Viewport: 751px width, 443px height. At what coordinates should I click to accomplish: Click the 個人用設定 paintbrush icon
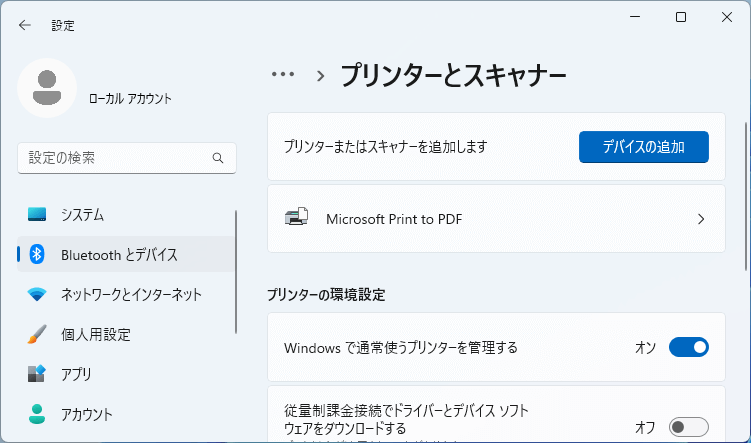pyautogui.click(x=37, y=334)
